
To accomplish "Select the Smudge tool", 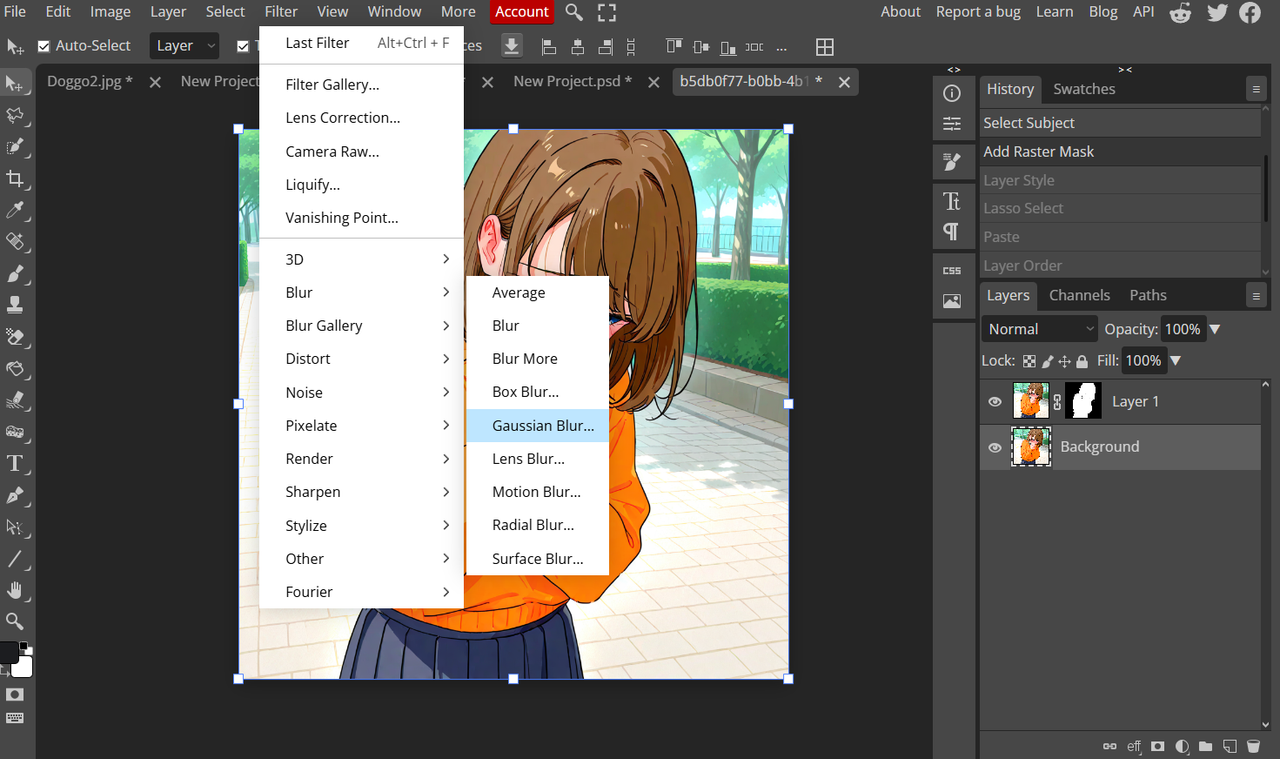I will (x=15, y=400).
